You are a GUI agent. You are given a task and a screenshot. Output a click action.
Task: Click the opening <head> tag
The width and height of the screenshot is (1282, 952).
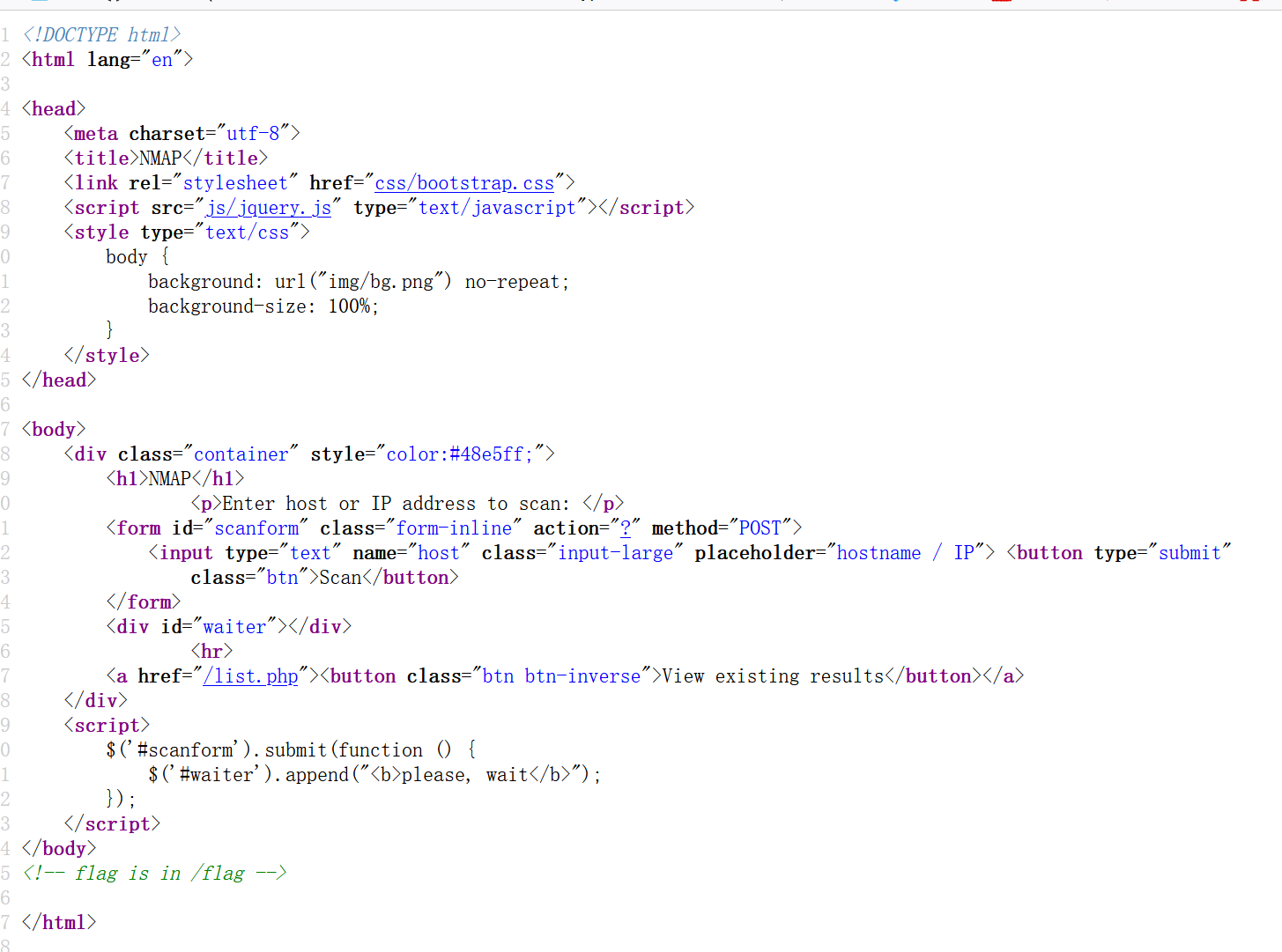click(x=54, y=109)
